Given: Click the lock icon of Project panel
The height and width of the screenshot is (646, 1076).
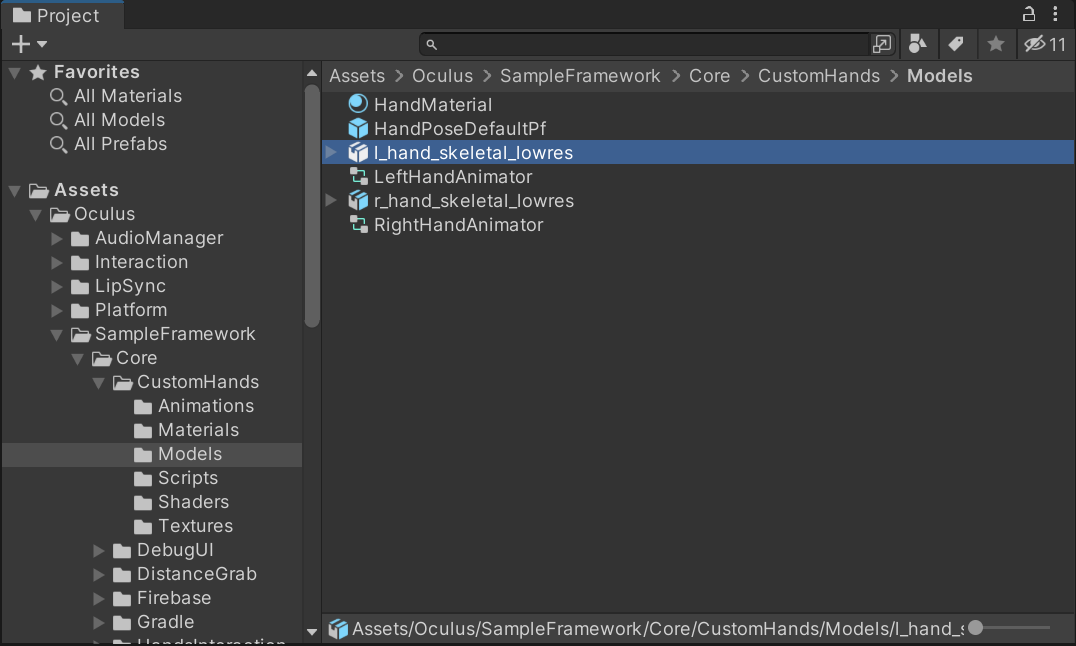Looking at the screenshot, I should [1028, 14].
